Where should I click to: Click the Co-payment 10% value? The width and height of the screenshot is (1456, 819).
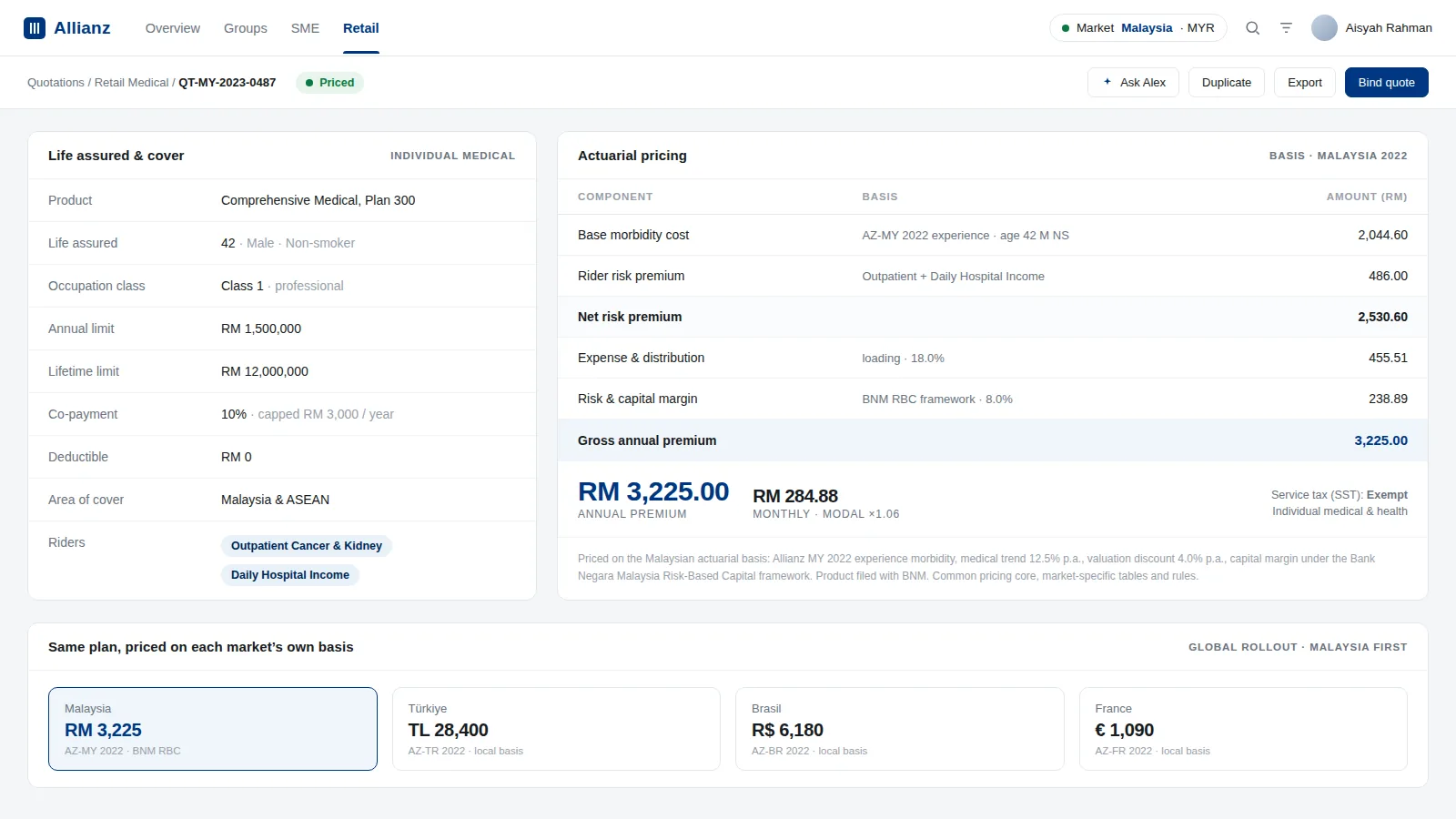pos(308,414)
